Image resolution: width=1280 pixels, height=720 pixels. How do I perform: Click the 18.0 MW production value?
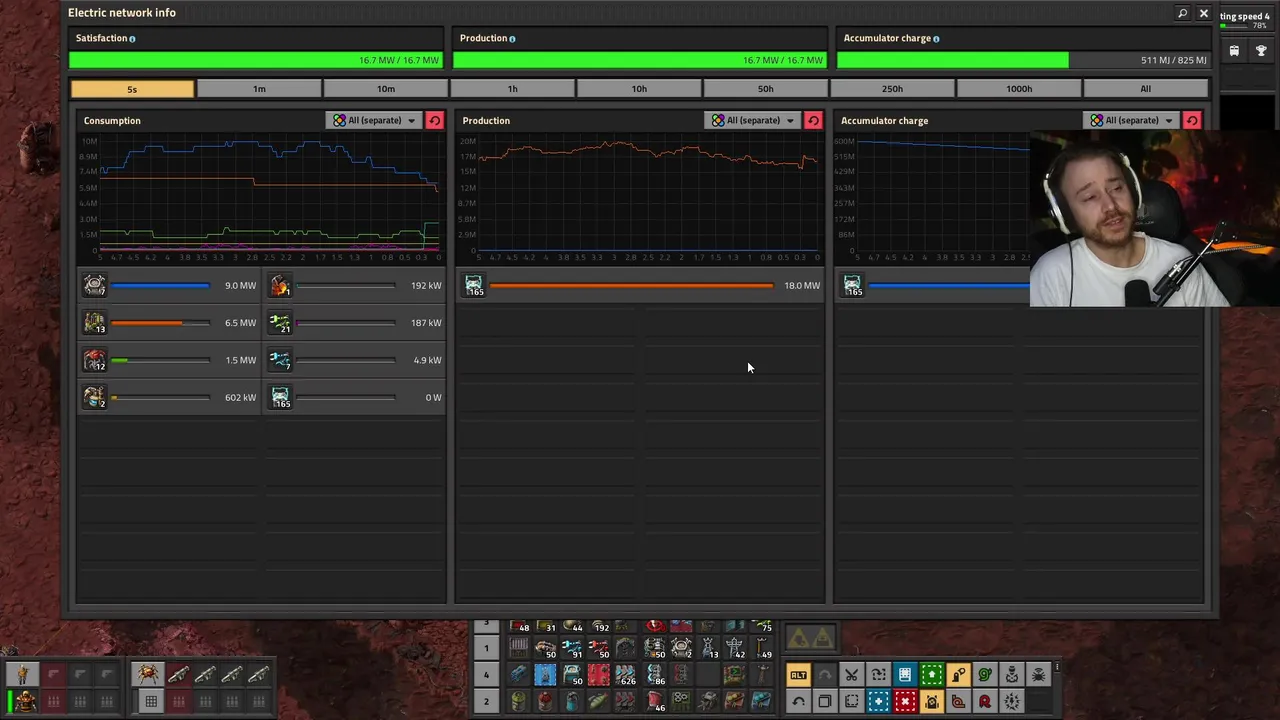point(802,285)
